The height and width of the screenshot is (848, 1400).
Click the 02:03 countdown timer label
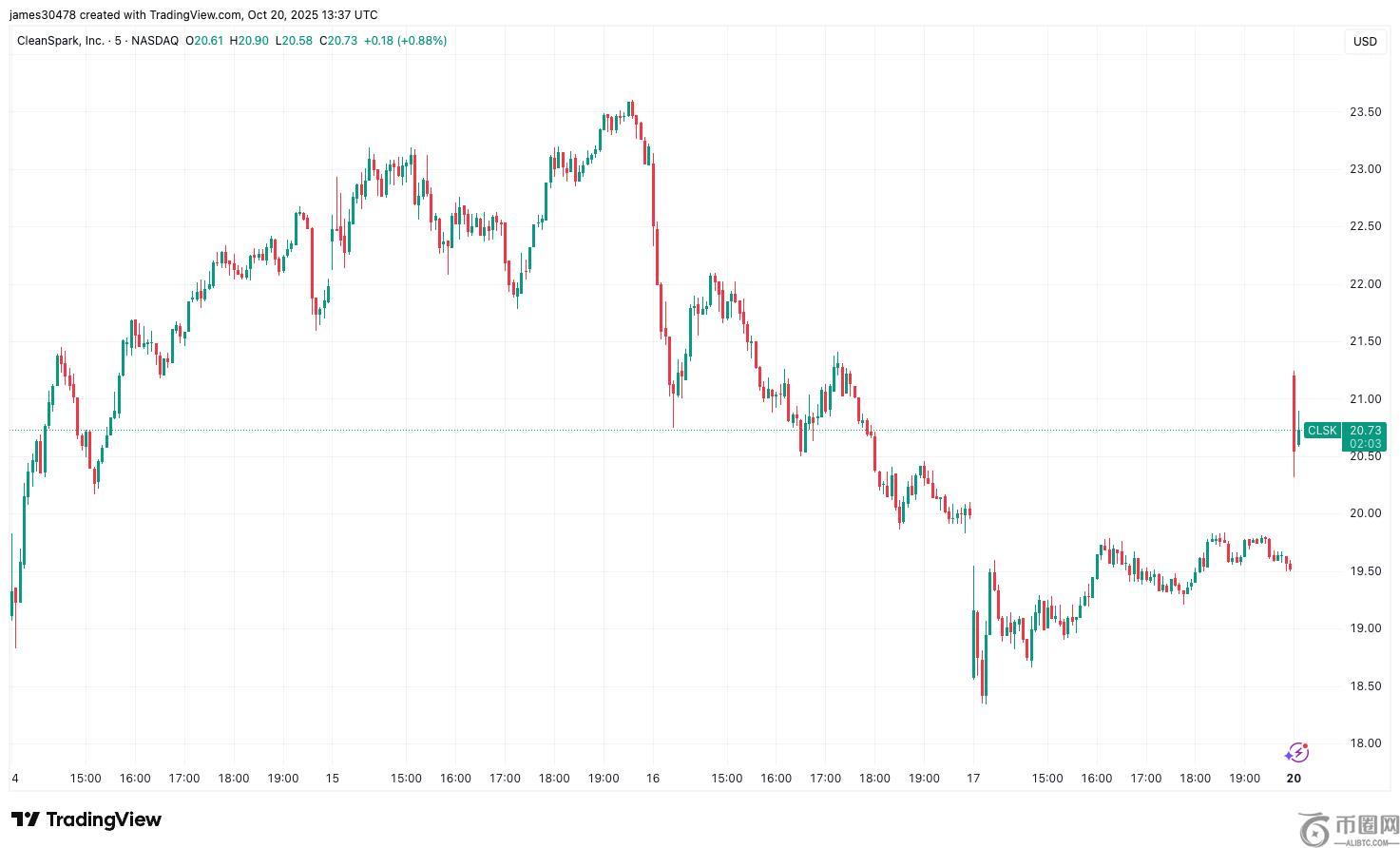[x=1365, y=444]
